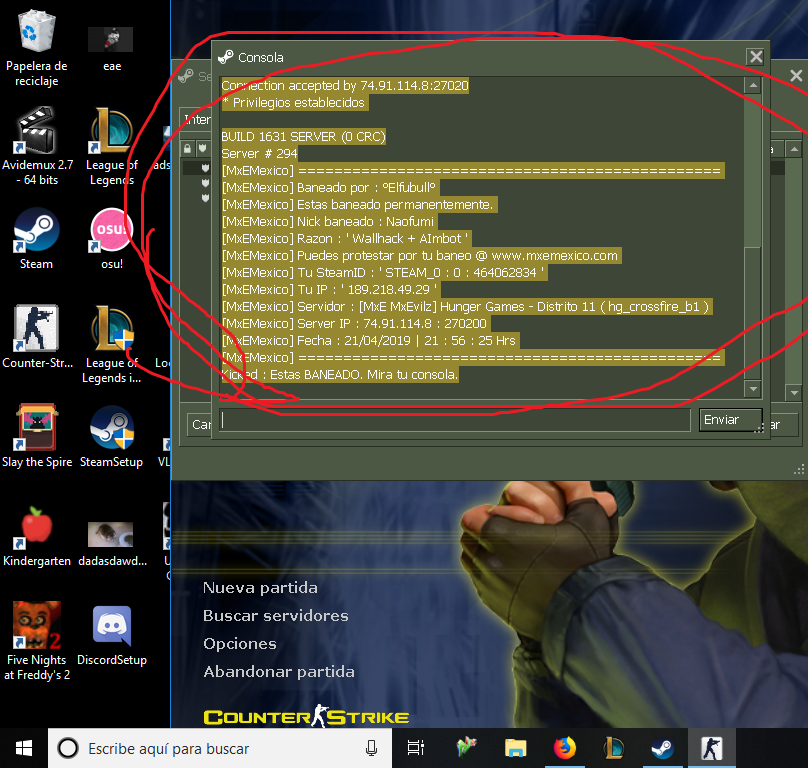The width and height of the screenshot is (808, 768).
Task: Launch the osu! desktop shortcut
Action: tap(112, 239)
